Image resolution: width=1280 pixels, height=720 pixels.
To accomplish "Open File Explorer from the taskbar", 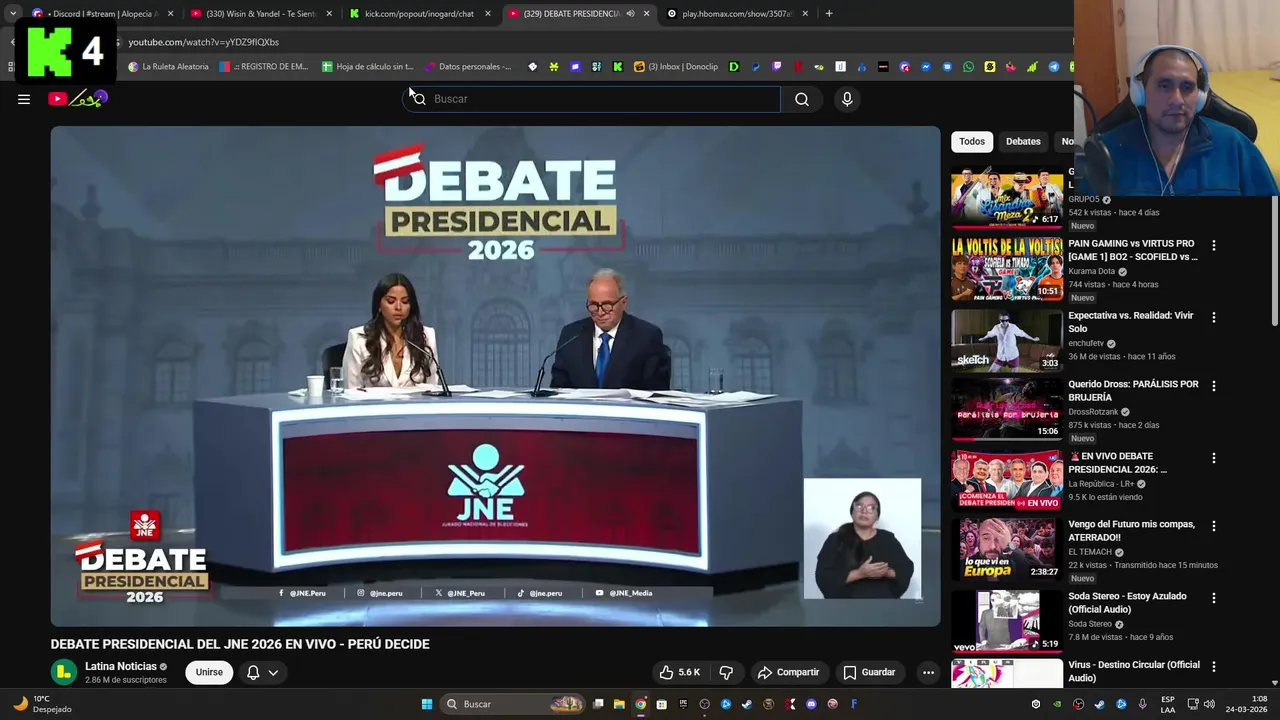I will click(619, 704).
